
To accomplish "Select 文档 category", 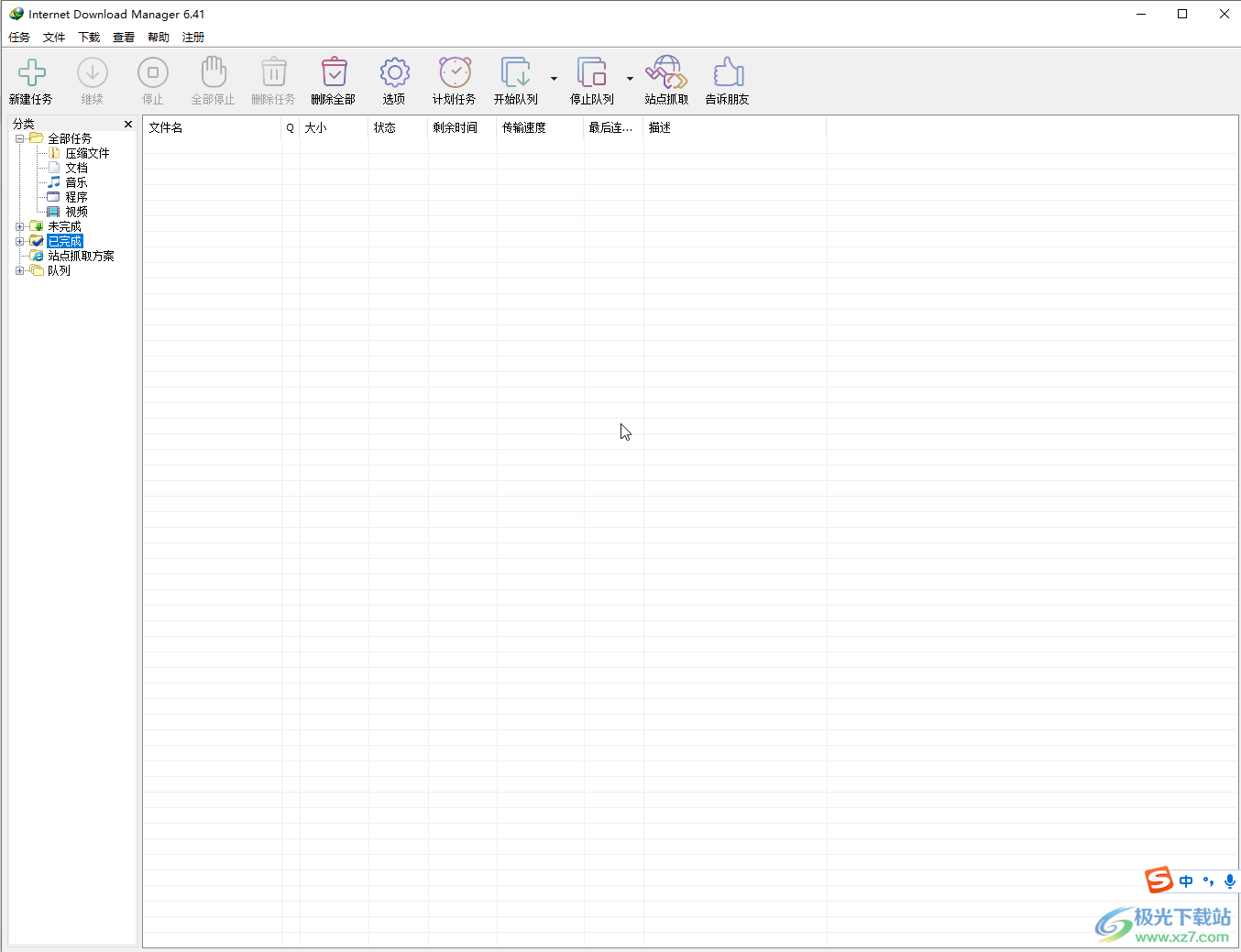I will pos(76,168).
